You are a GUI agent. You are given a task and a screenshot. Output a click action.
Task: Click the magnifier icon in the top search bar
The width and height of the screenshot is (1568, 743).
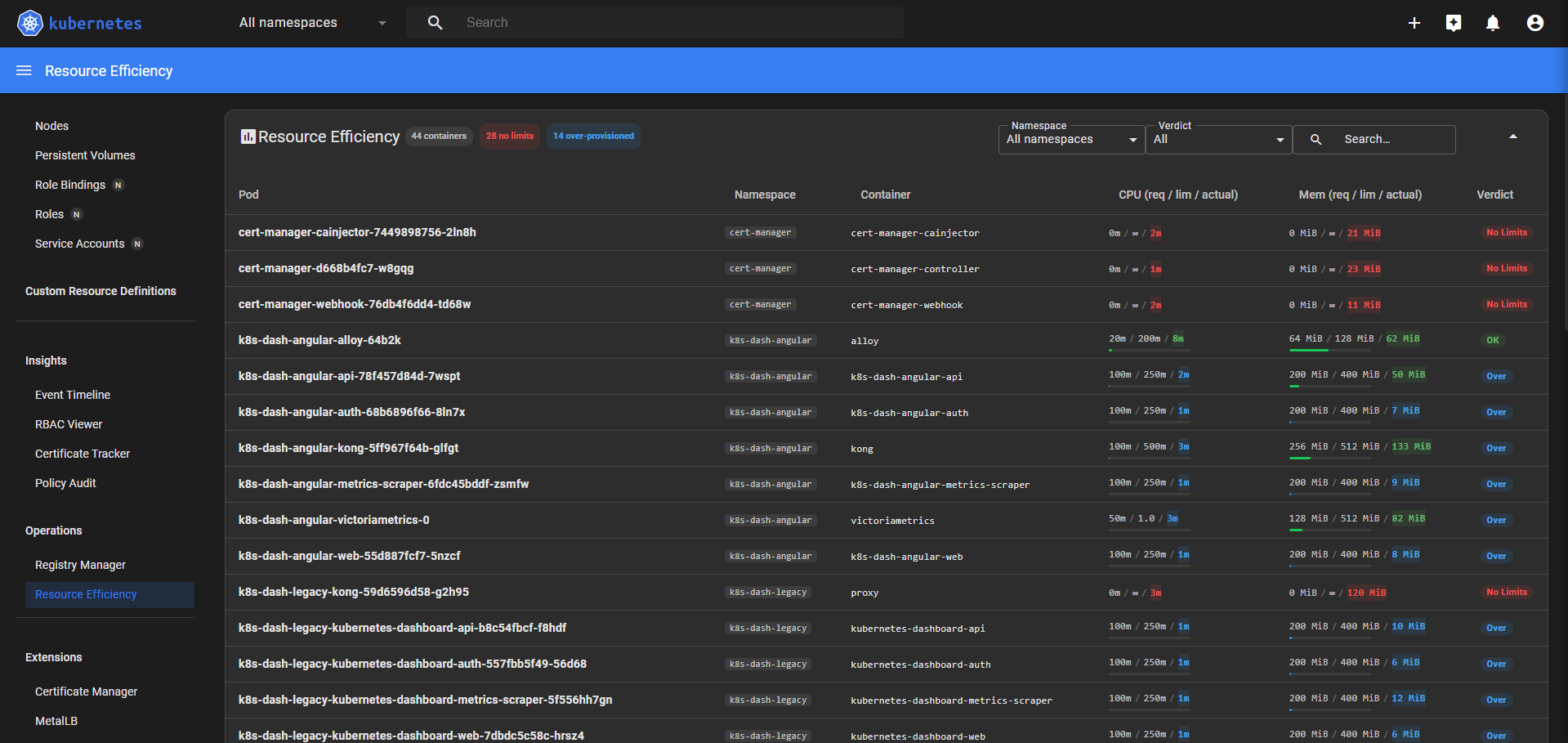coord(436,23)
